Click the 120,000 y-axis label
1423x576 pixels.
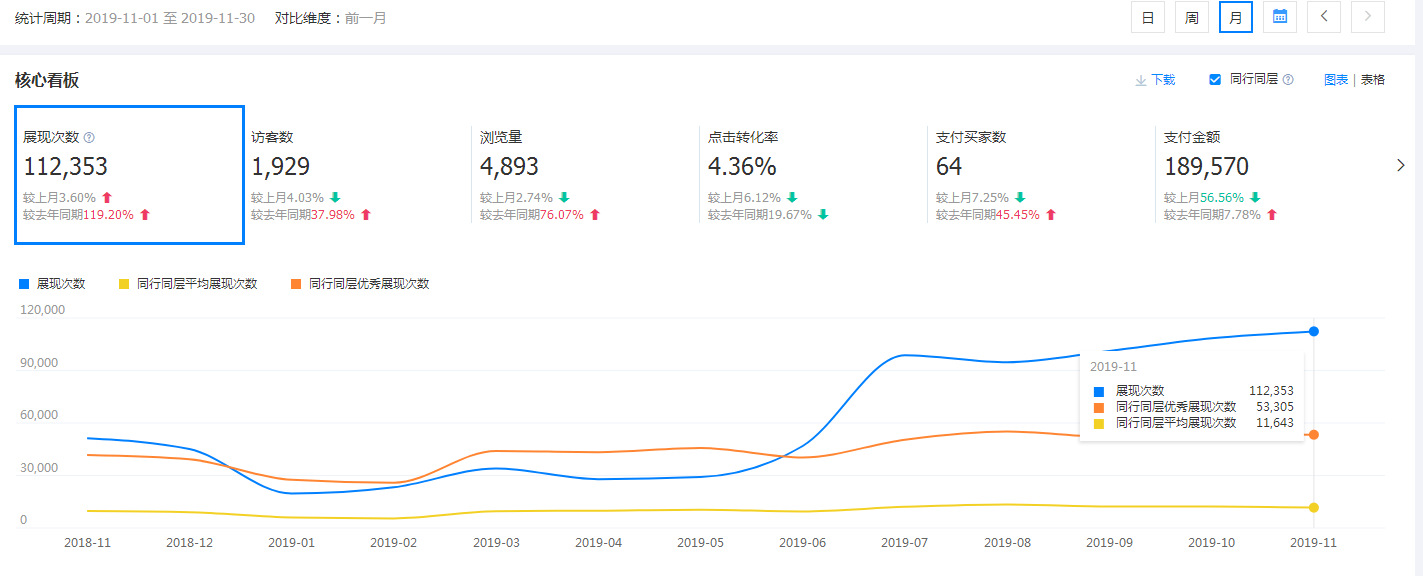(x=43, y=310)
